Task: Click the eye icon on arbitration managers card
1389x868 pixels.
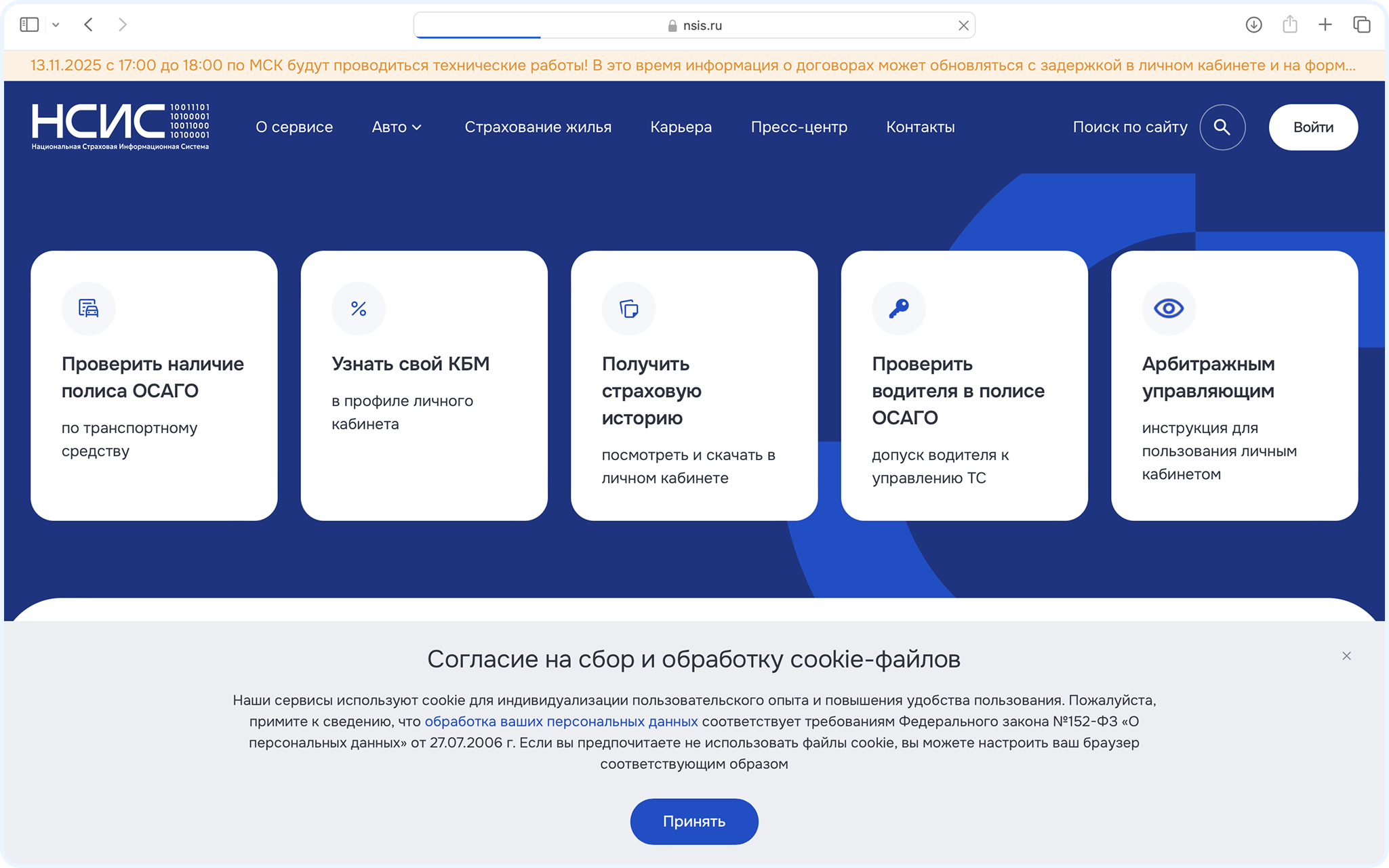Action: pos(1169,308)
